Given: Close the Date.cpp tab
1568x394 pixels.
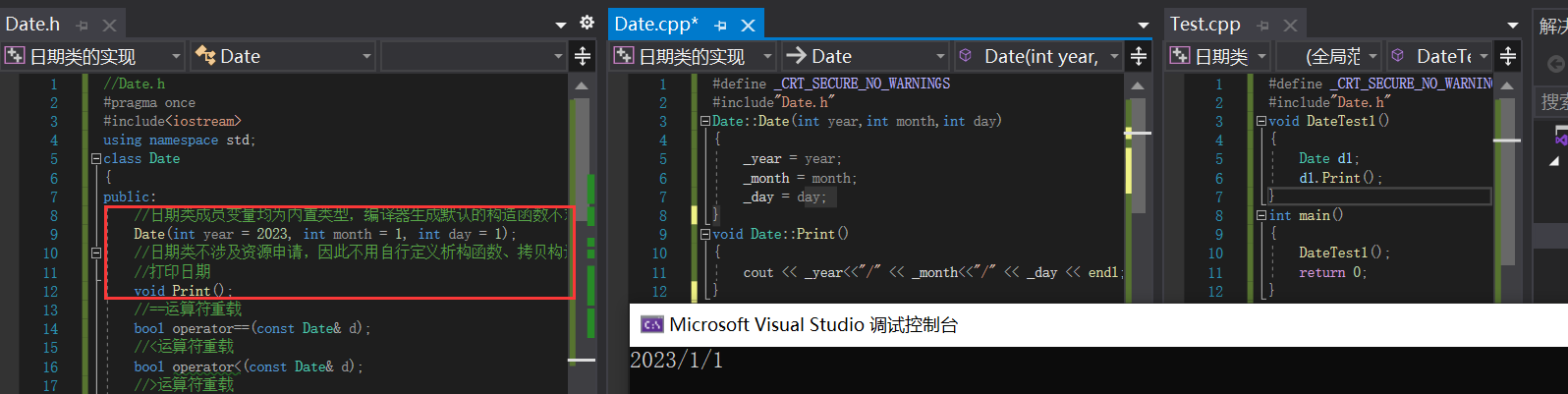Looking at the screenshot, I should tap(748, 26).
